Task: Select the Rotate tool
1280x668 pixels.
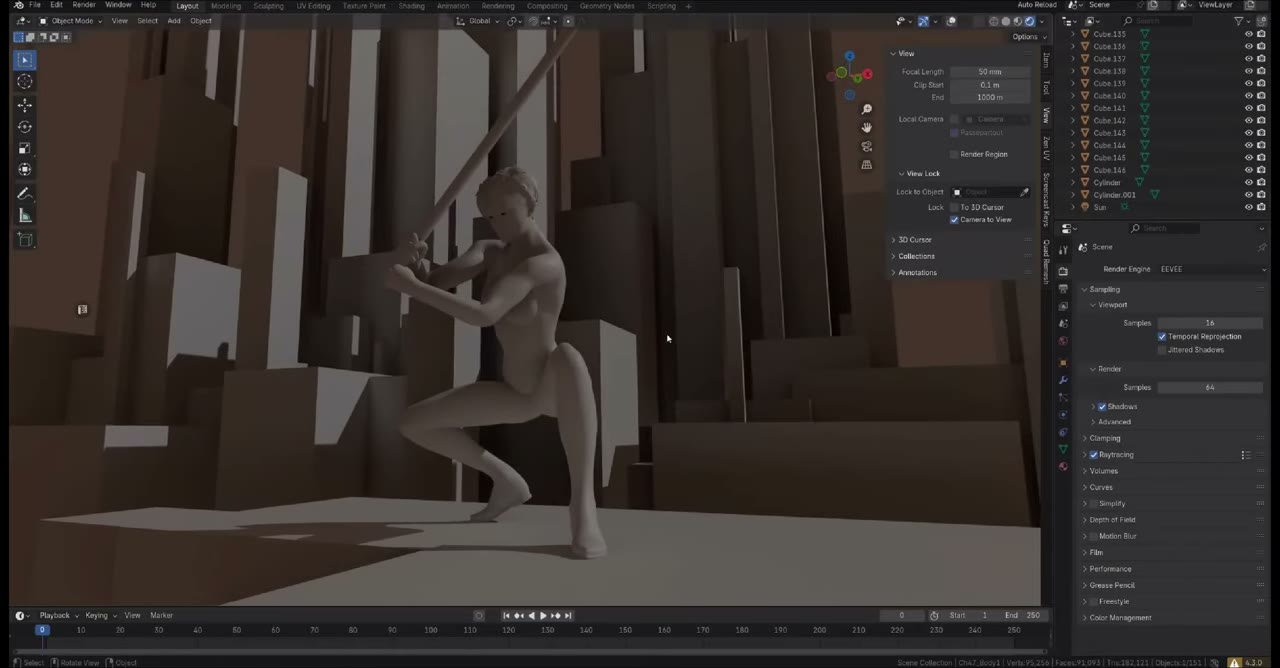Action: click(x=25, y=126)
